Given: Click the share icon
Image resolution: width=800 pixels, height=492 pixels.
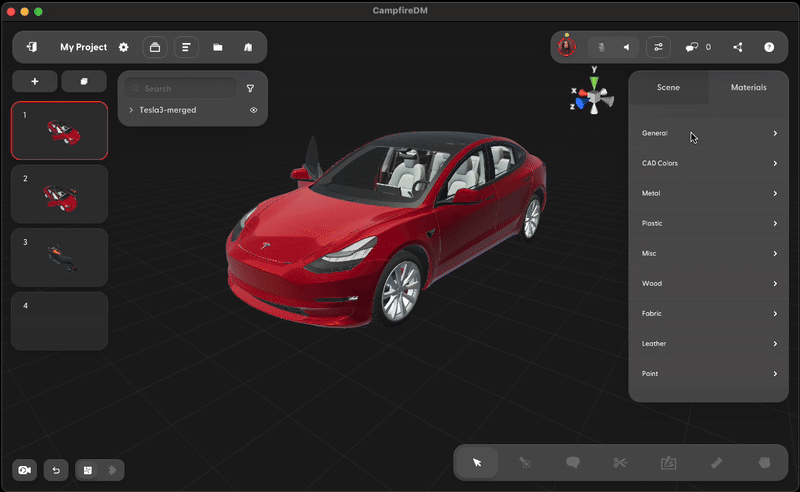Looking at the screenshot, I should tap(738, 47).
